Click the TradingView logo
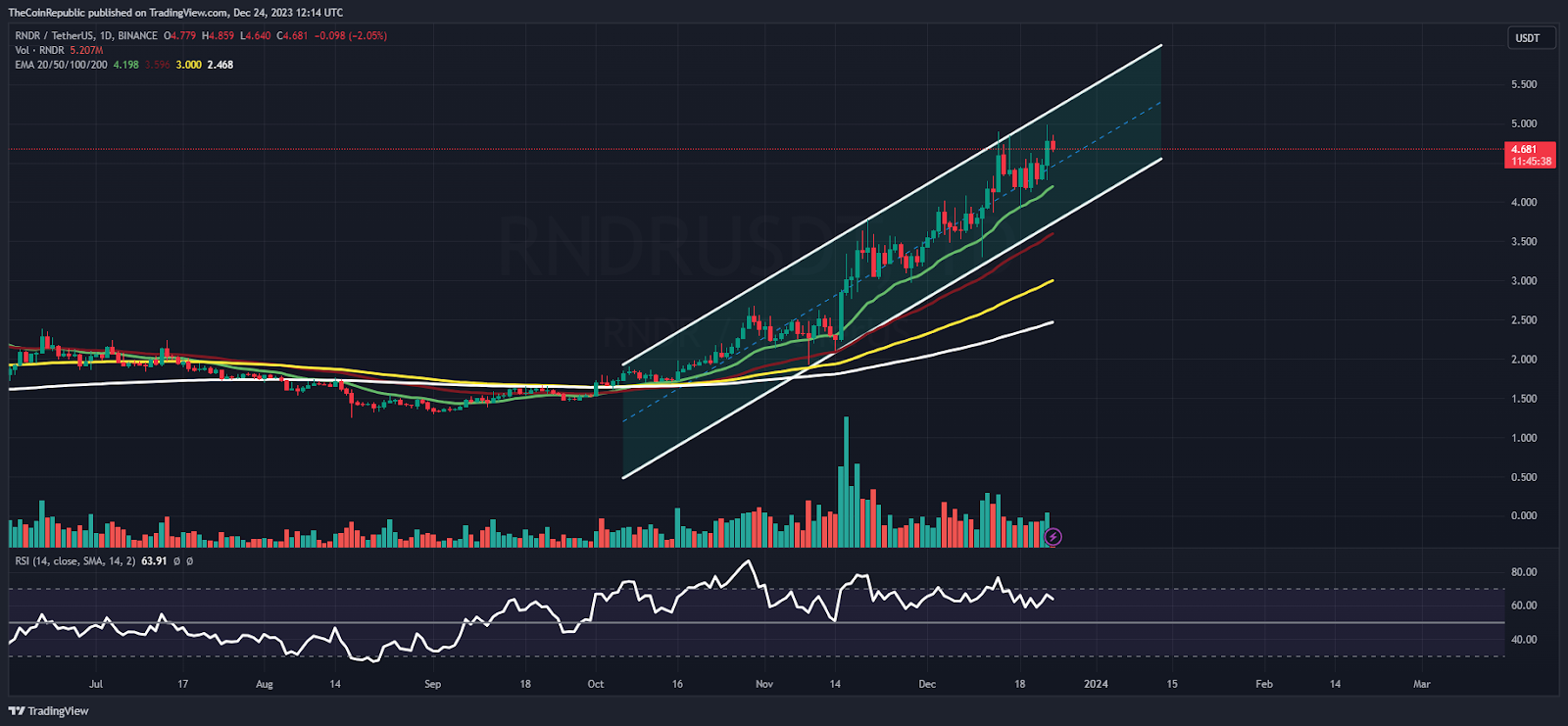Viewport: 1568px width, 726px height. tap(49, 711)
